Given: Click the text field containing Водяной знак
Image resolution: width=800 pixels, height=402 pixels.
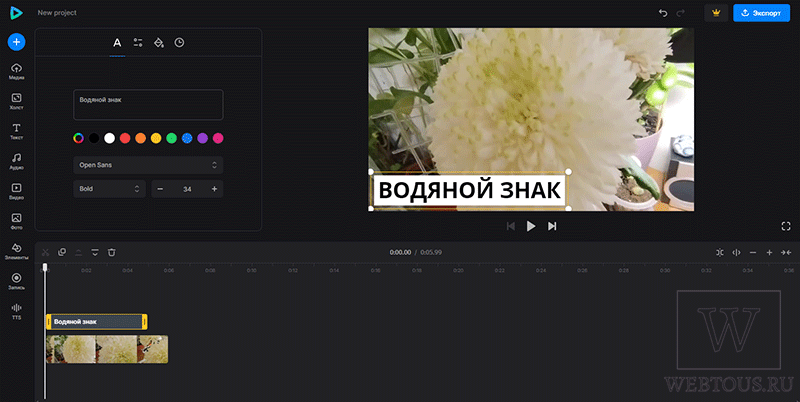Looking at the screenshot, I should 148,105.
